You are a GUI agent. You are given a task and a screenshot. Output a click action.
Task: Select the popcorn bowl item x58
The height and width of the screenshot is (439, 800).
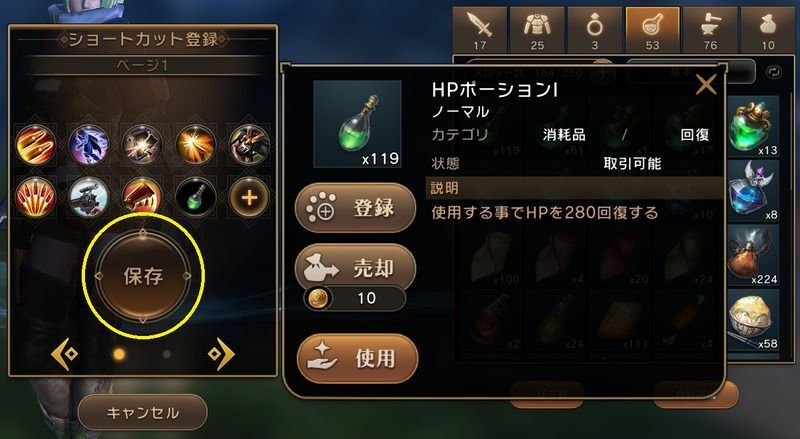click(x=753, y=320)
